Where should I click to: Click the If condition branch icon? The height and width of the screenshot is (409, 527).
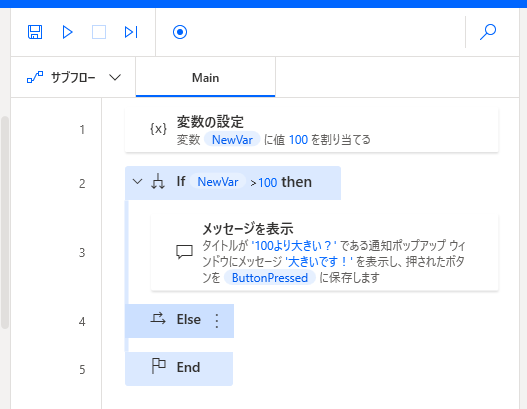coord(158,182)
